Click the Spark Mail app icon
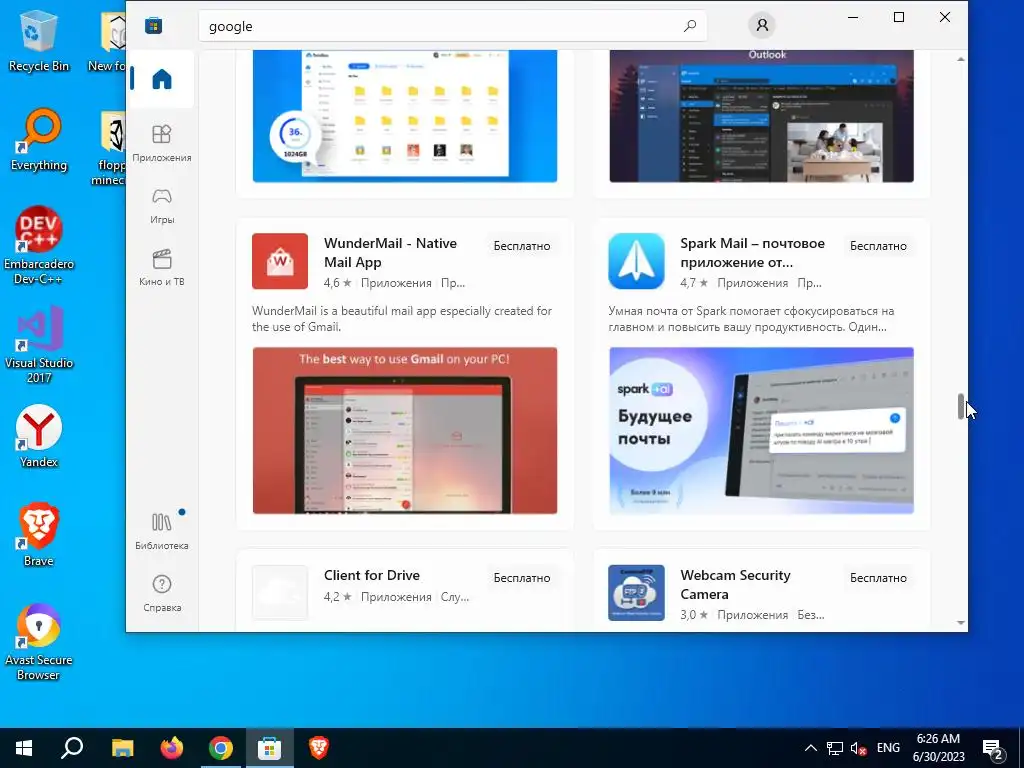1024x768 pixels. click(x=636, y=261)
